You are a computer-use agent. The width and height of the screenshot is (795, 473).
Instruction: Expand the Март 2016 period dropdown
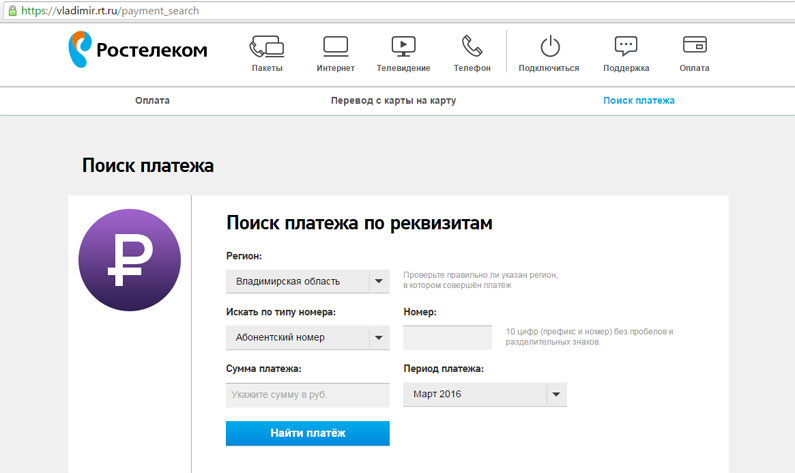[x=556, y=395]
